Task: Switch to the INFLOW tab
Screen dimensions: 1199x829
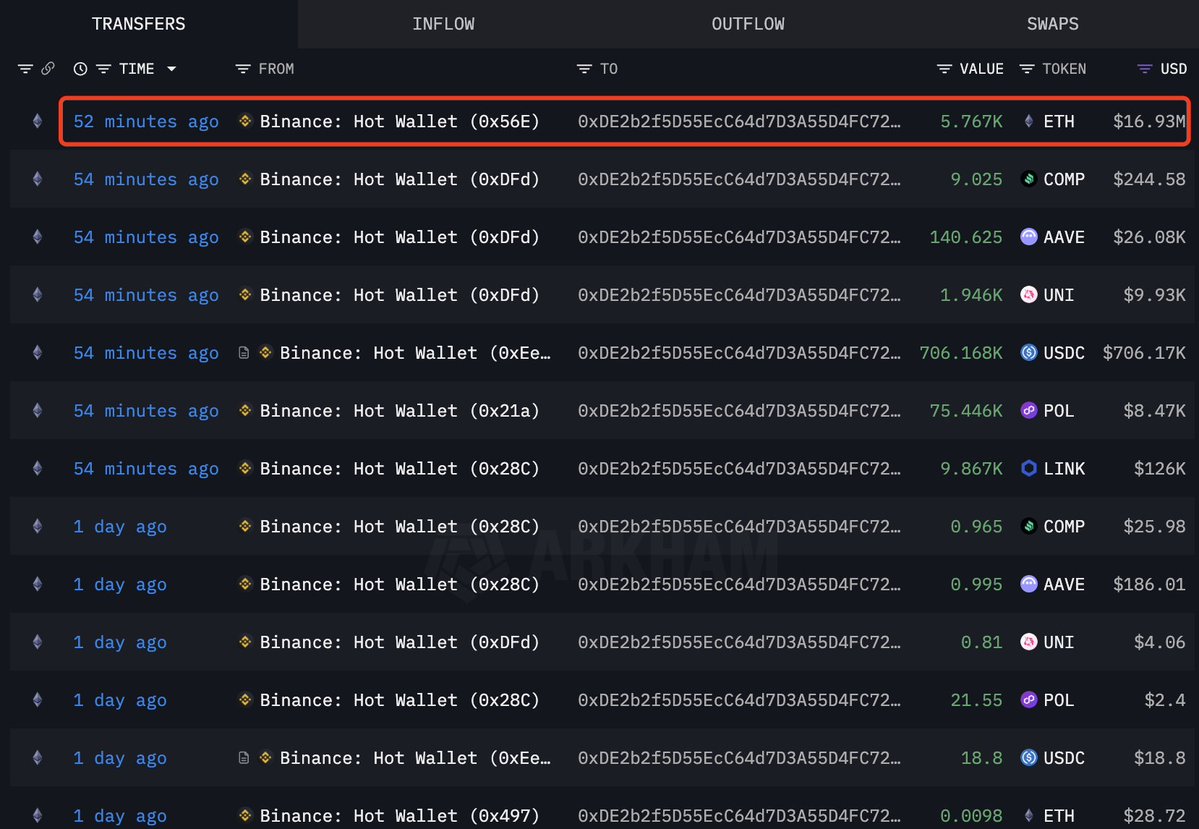Action: pyautogui.click(x=443, y=24)
